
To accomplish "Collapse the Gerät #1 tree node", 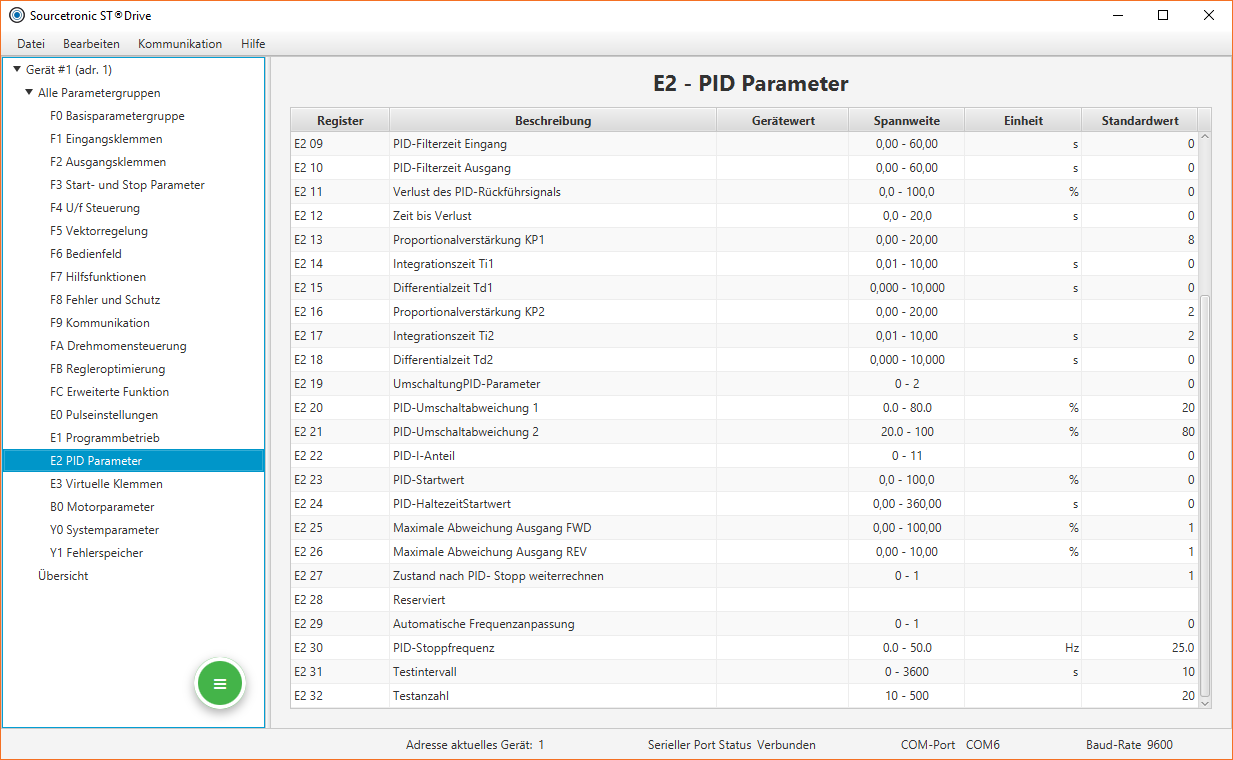I will click(17, 70).
